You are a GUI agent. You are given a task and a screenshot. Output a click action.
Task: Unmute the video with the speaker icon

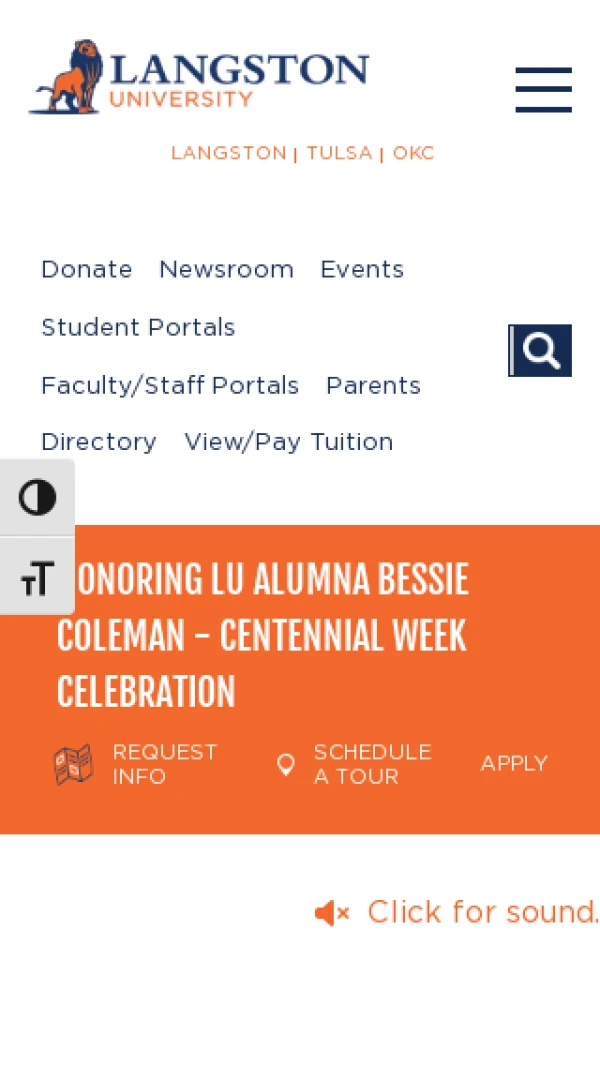click(331, 913)
